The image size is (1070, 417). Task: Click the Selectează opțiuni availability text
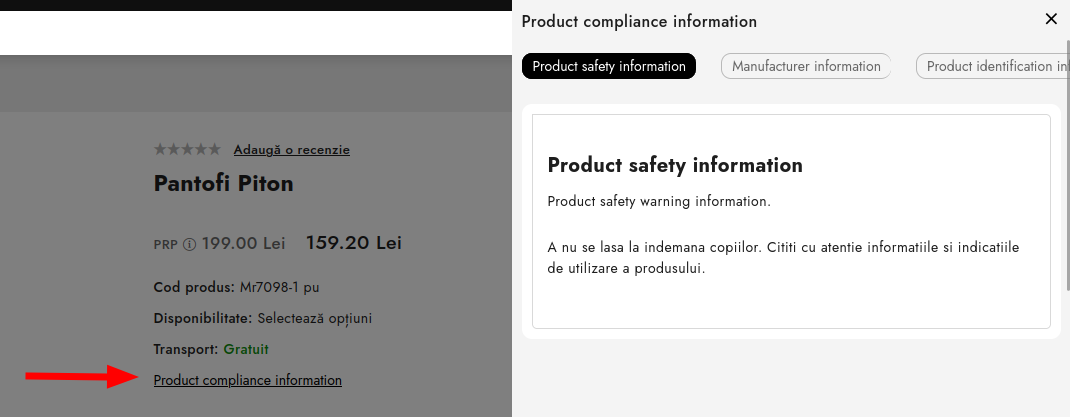[314, 318]
